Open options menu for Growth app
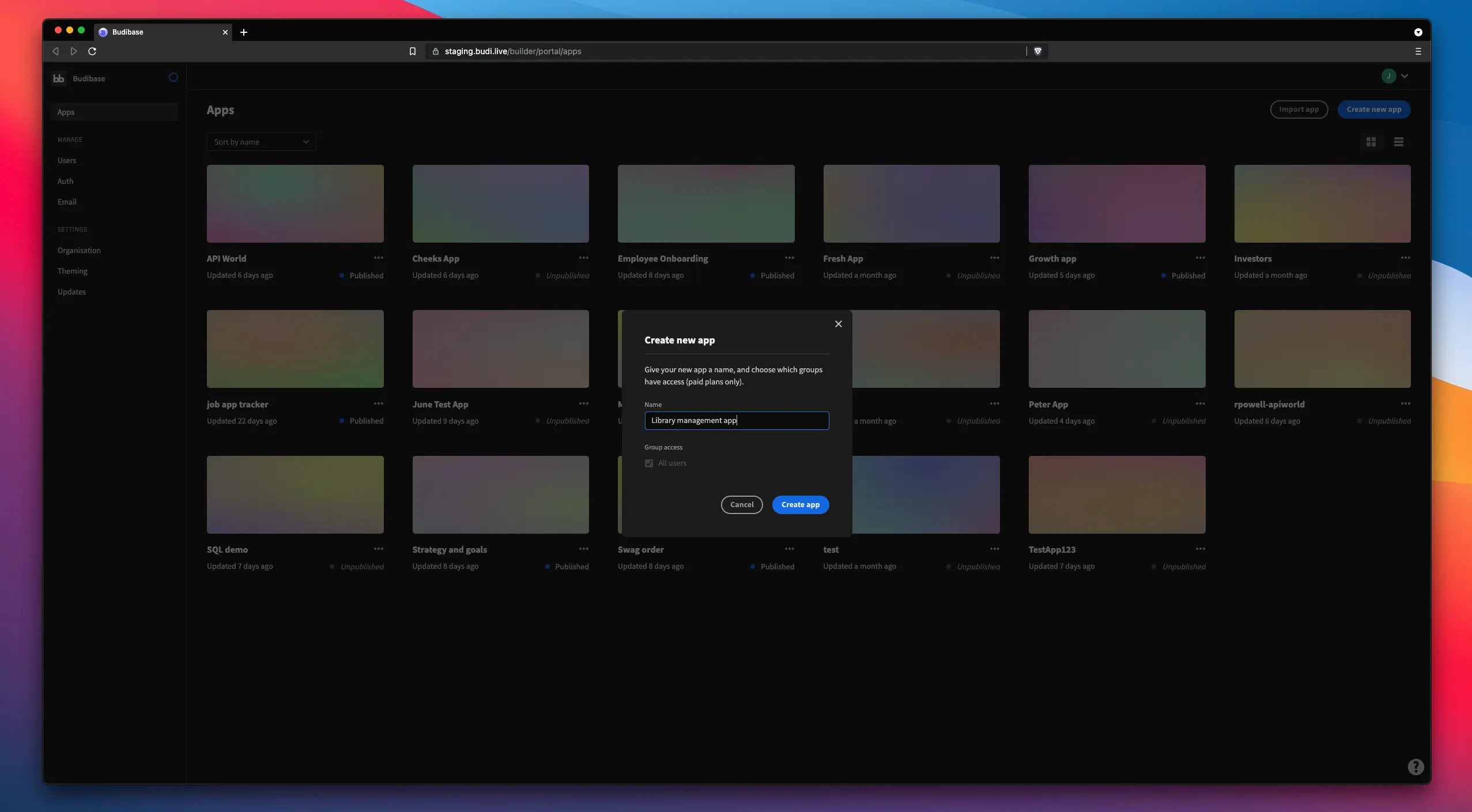This screenshot has height=812, width=1472. [x=1200, y=258]
